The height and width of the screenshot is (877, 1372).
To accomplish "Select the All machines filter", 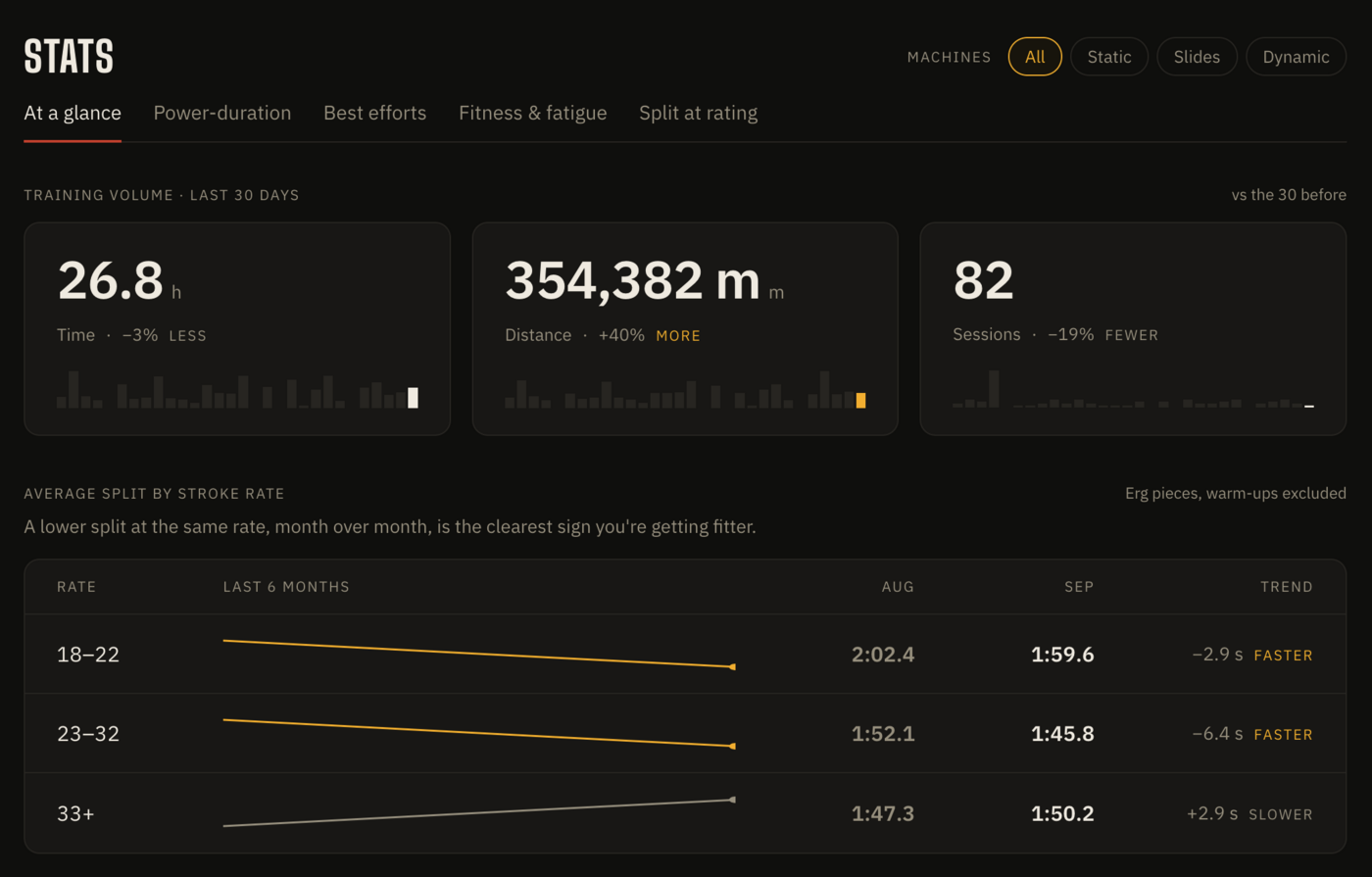I will pos(1035,57).
